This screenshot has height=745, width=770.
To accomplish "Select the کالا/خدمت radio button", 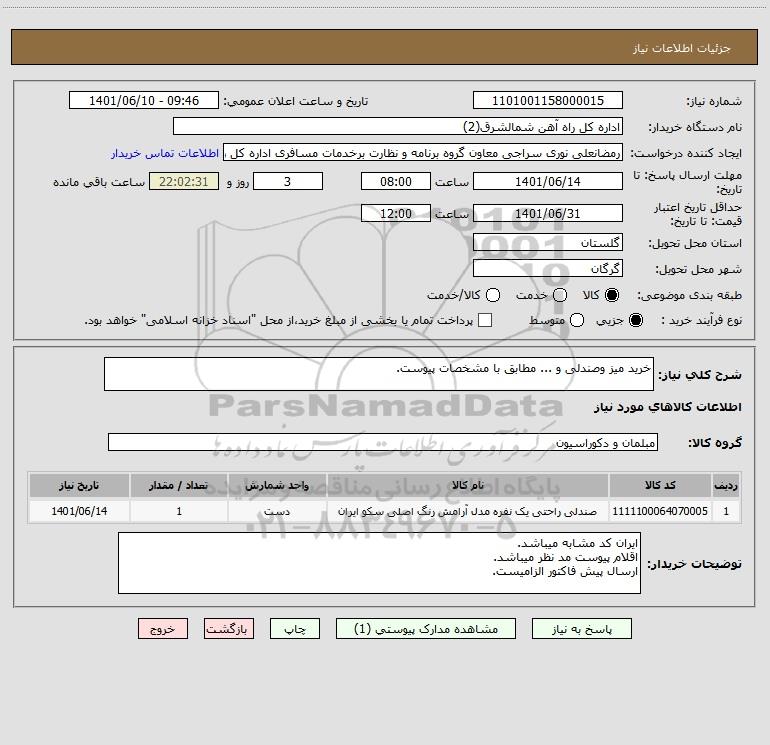I will click(x=493, y=295).
